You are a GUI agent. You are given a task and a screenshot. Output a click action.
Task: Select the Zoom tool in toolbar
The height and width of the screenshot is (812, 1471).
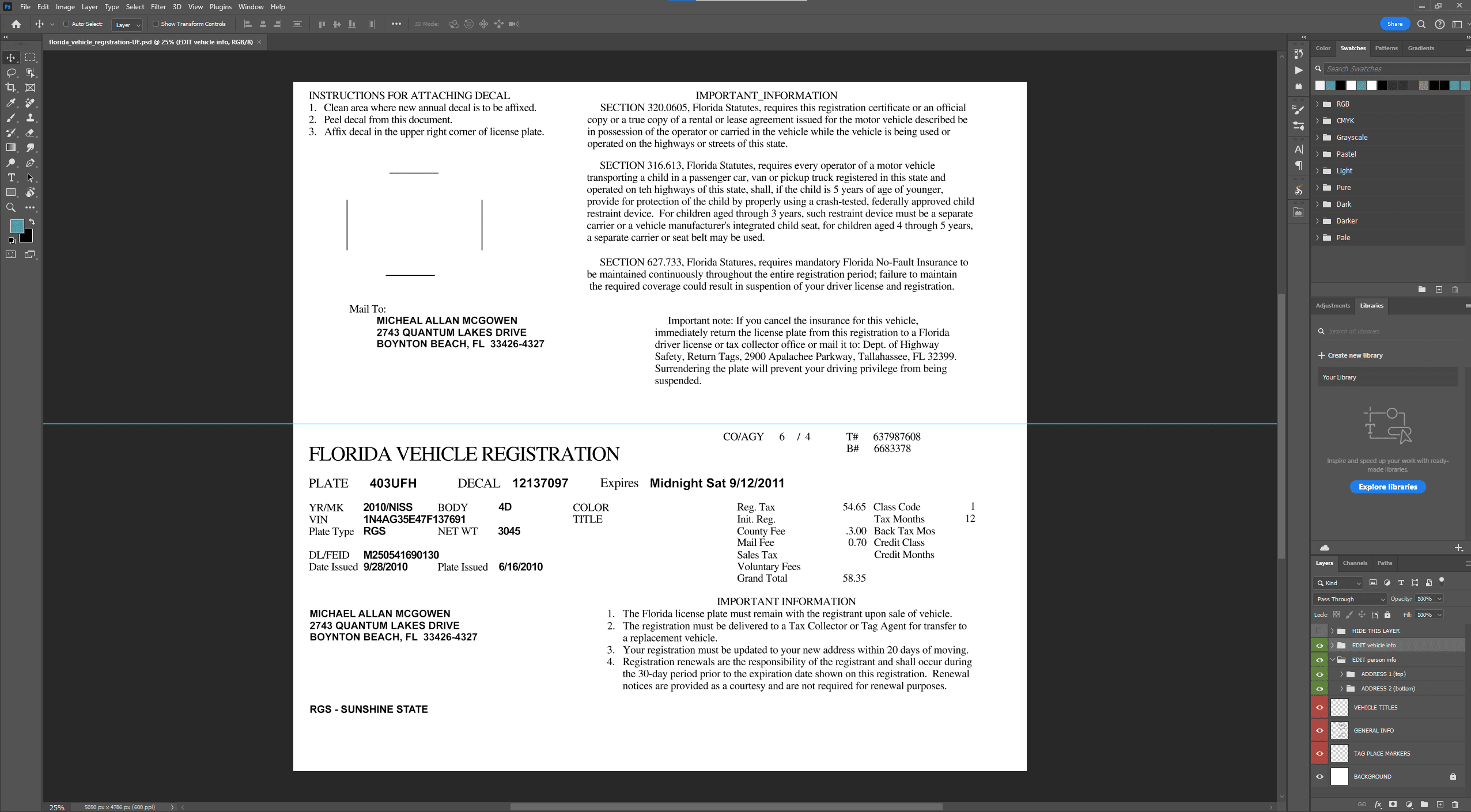pyautogui.click(x=11, y=208)
